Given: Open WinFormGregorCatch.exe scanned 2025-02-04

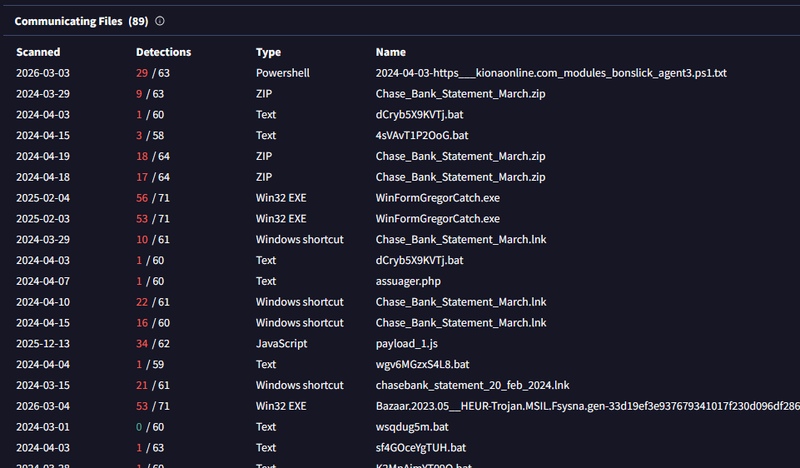Looking at the screenshot, I should (438, 198).
